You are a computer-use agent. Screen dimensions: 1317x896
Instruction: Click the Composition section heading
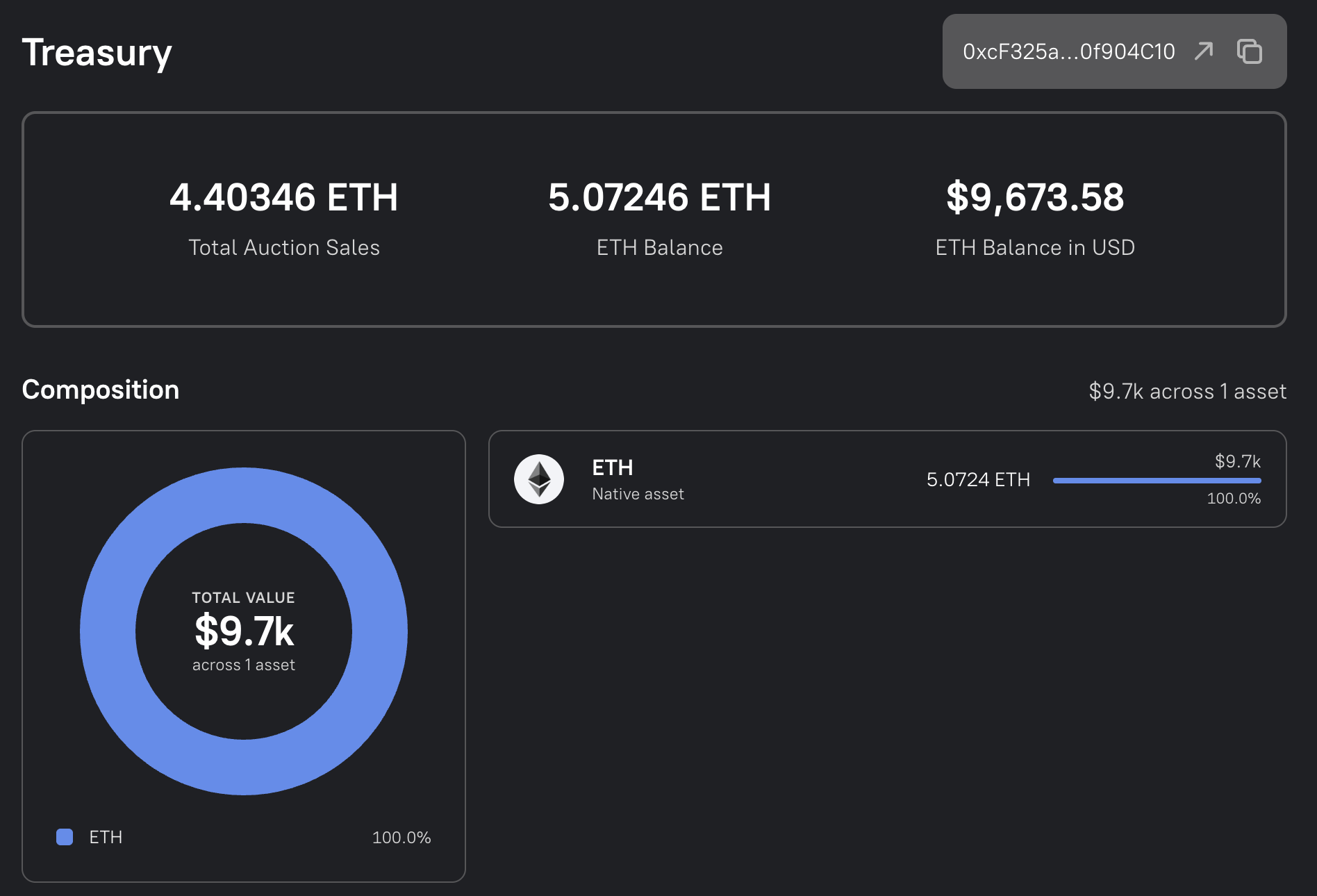101,390
